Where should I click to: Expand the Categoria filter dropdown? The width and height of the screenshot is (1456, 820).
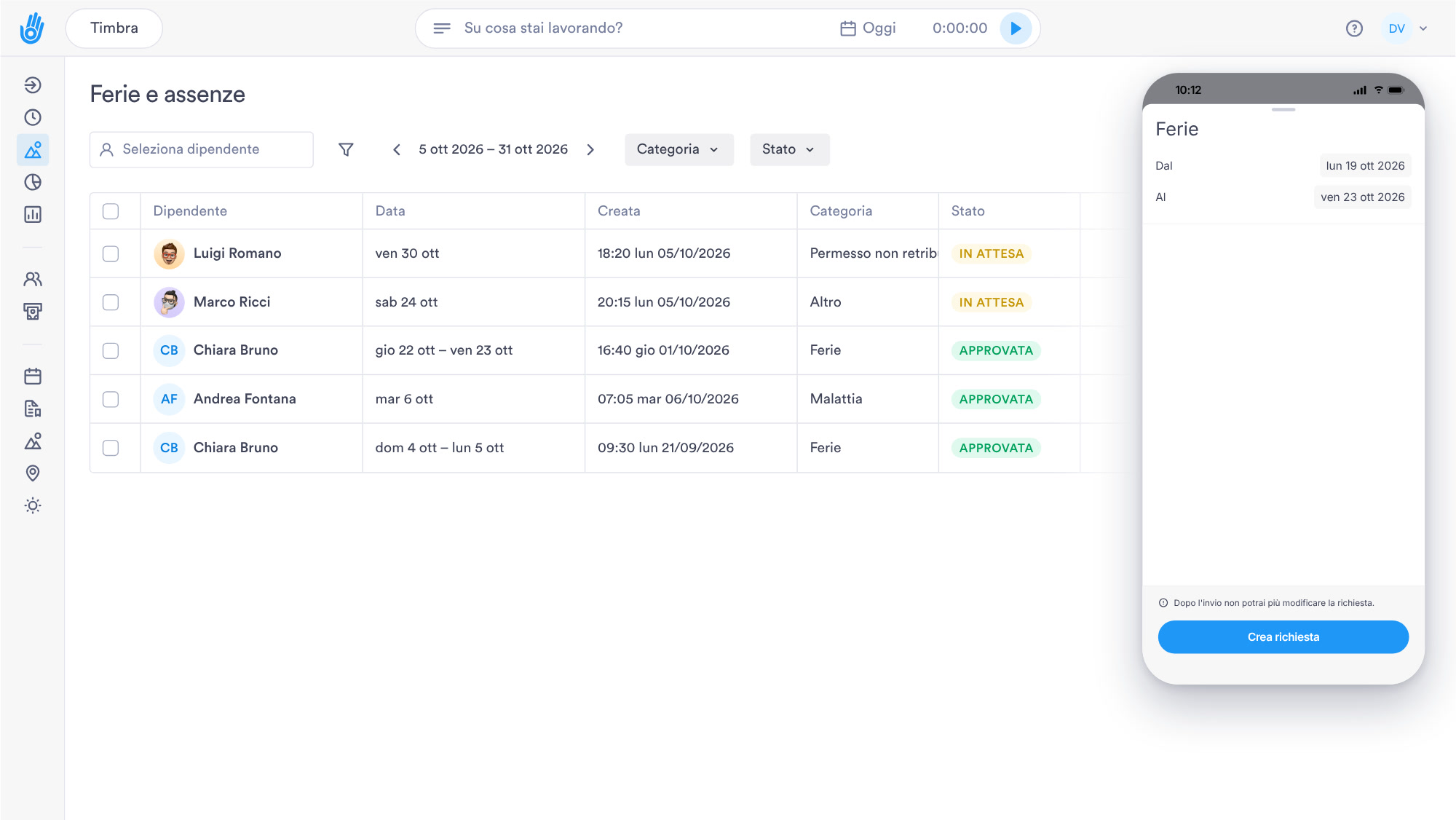pos(678,149)
